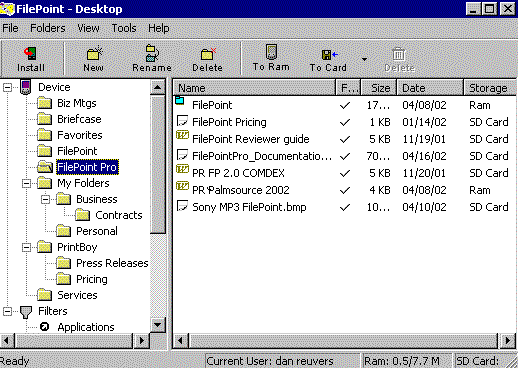Image resolution: width=518 pixels, height=368 pixels.
Task: Open the File menu
Action: click(x=10, y=28)
